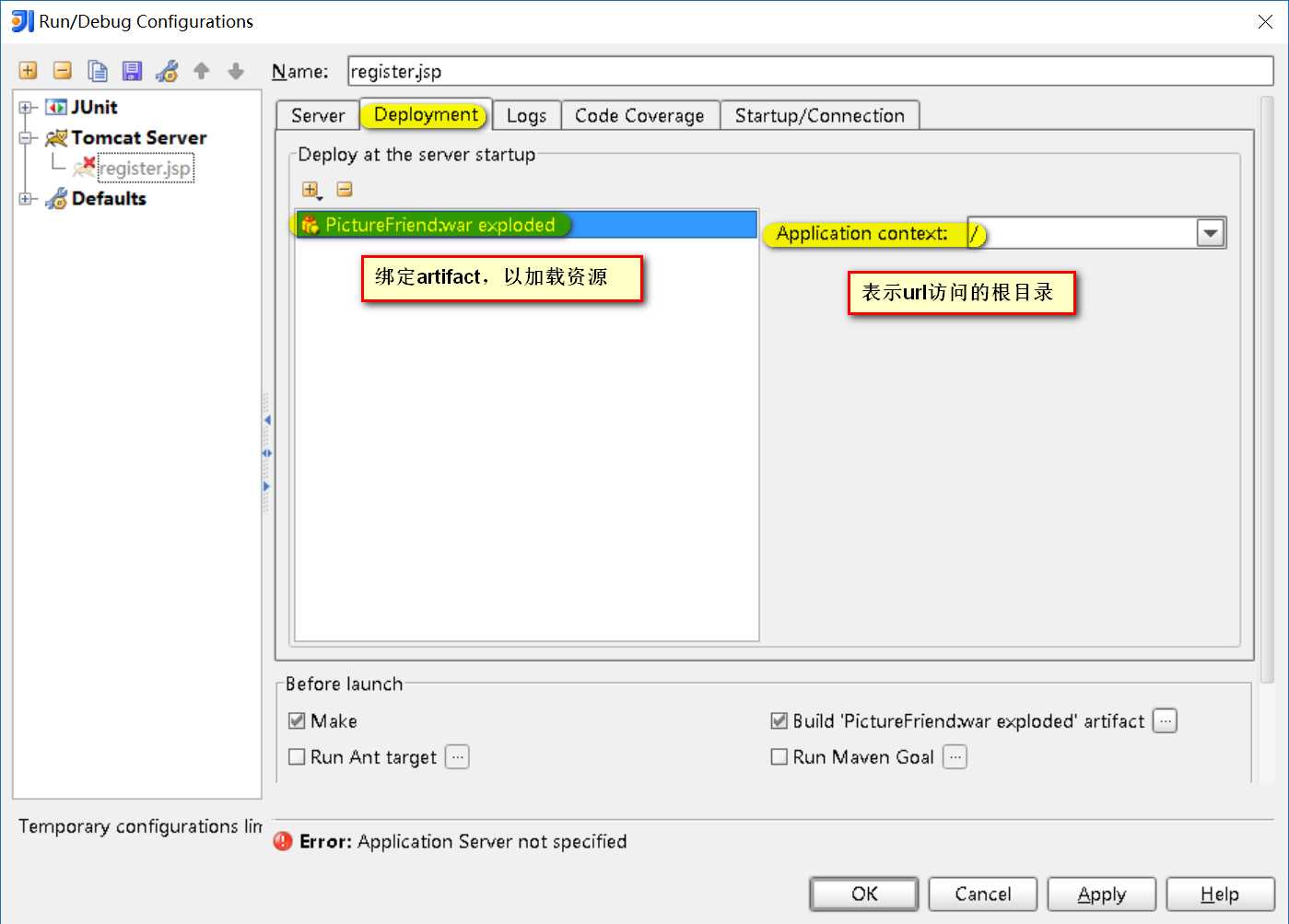
Task: Enable the Run Ant target checkbox
Action: coord(297,757)
